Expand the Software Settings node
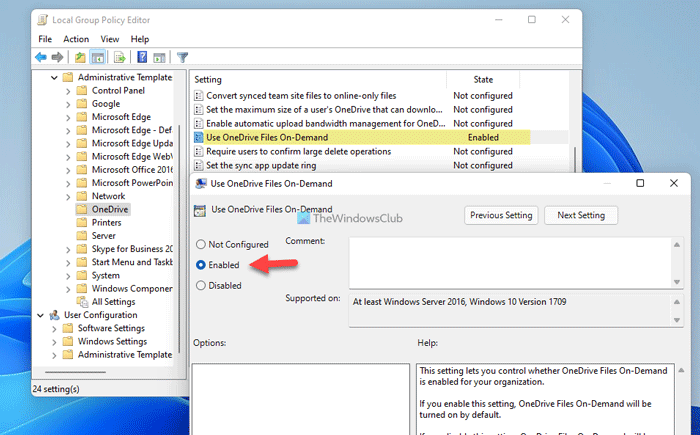This screenshot has width=700, height=435. point(54,329)
